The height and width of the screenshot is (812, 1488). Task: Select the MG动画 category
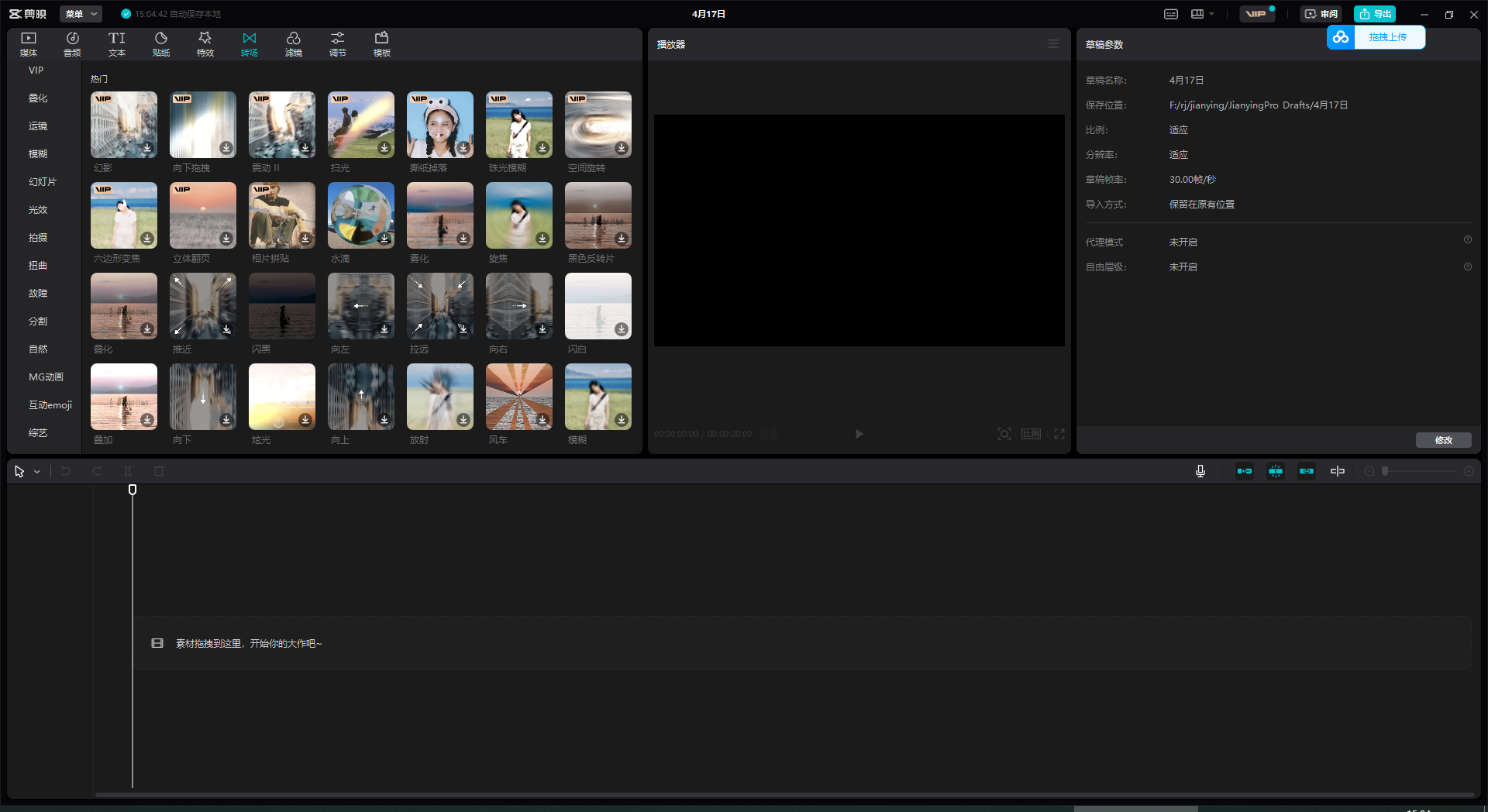click(46, 377)
